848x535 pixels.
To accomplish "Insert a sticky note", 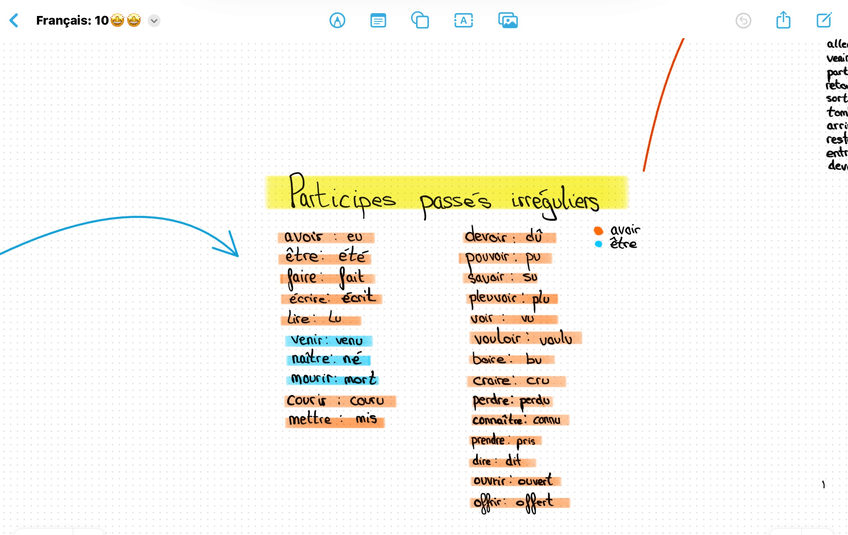I will pyautogui.click(x=378, y=20).
